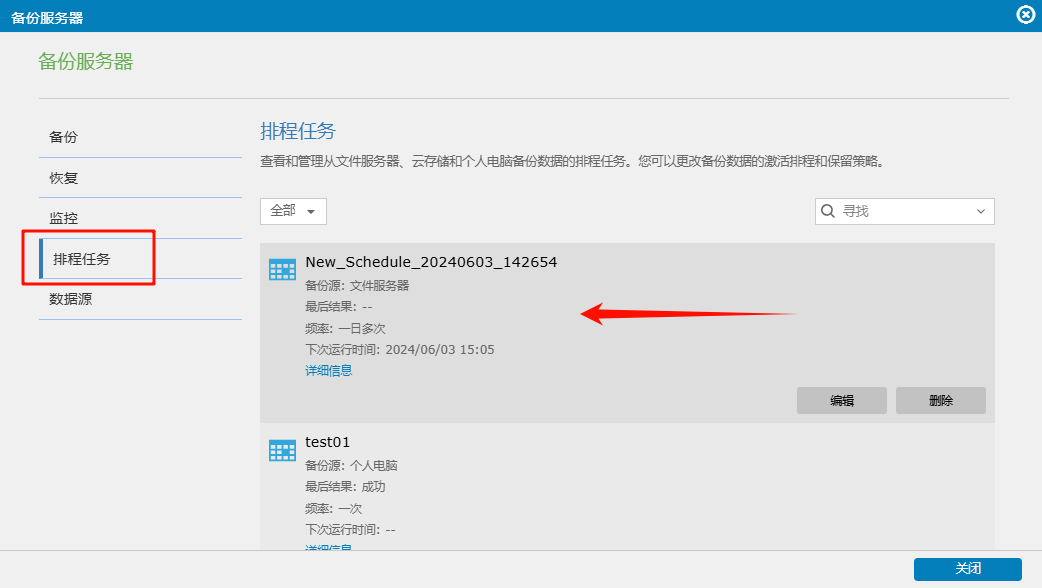Click the 下次运行时间 2024/06/03 15:05 text

pyautogui.click(x=400, y=350)
